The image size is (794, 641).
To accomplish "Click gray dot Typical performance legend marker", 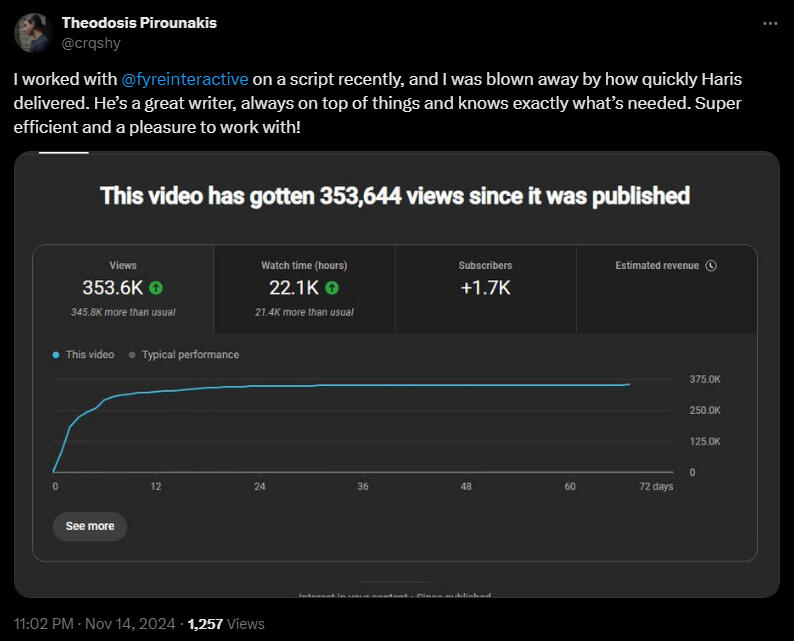I will [x=132, y=355].
